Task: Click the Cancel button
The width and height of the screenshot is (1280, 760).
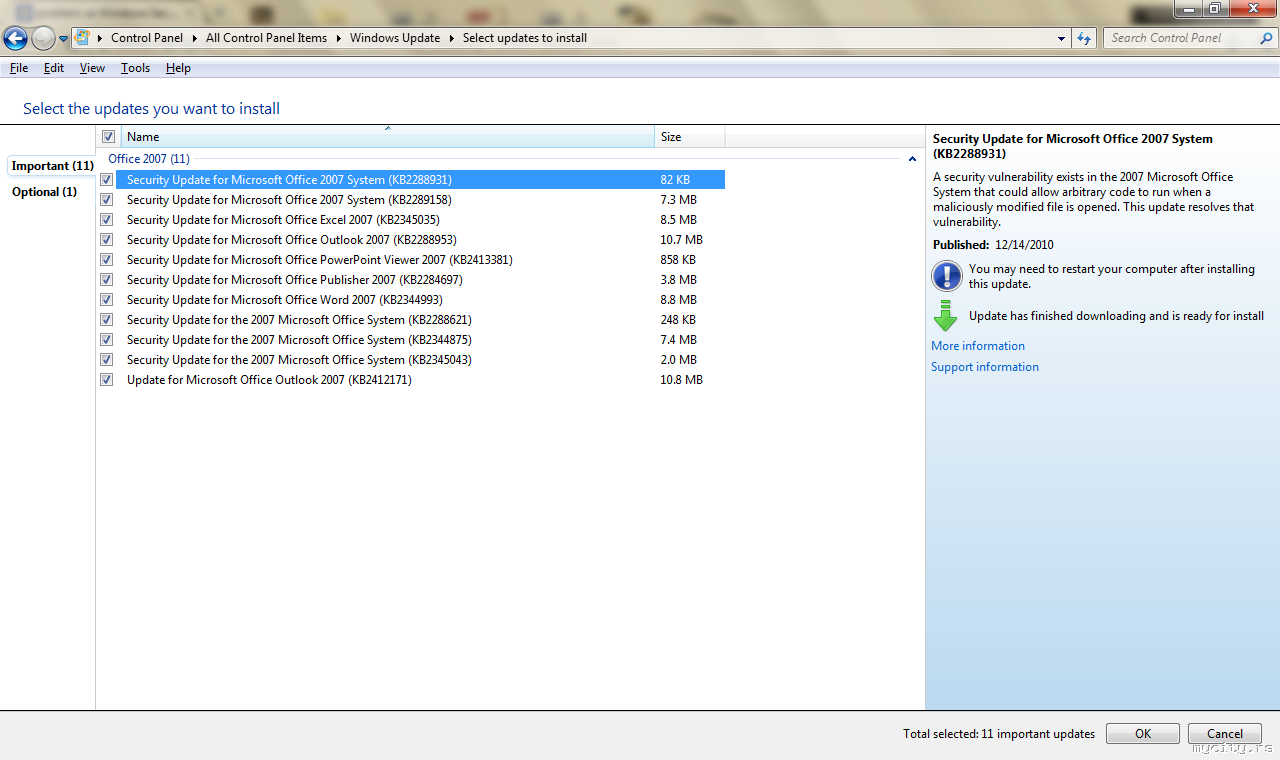Action: pyautogui.click(x=1225, y=734)
